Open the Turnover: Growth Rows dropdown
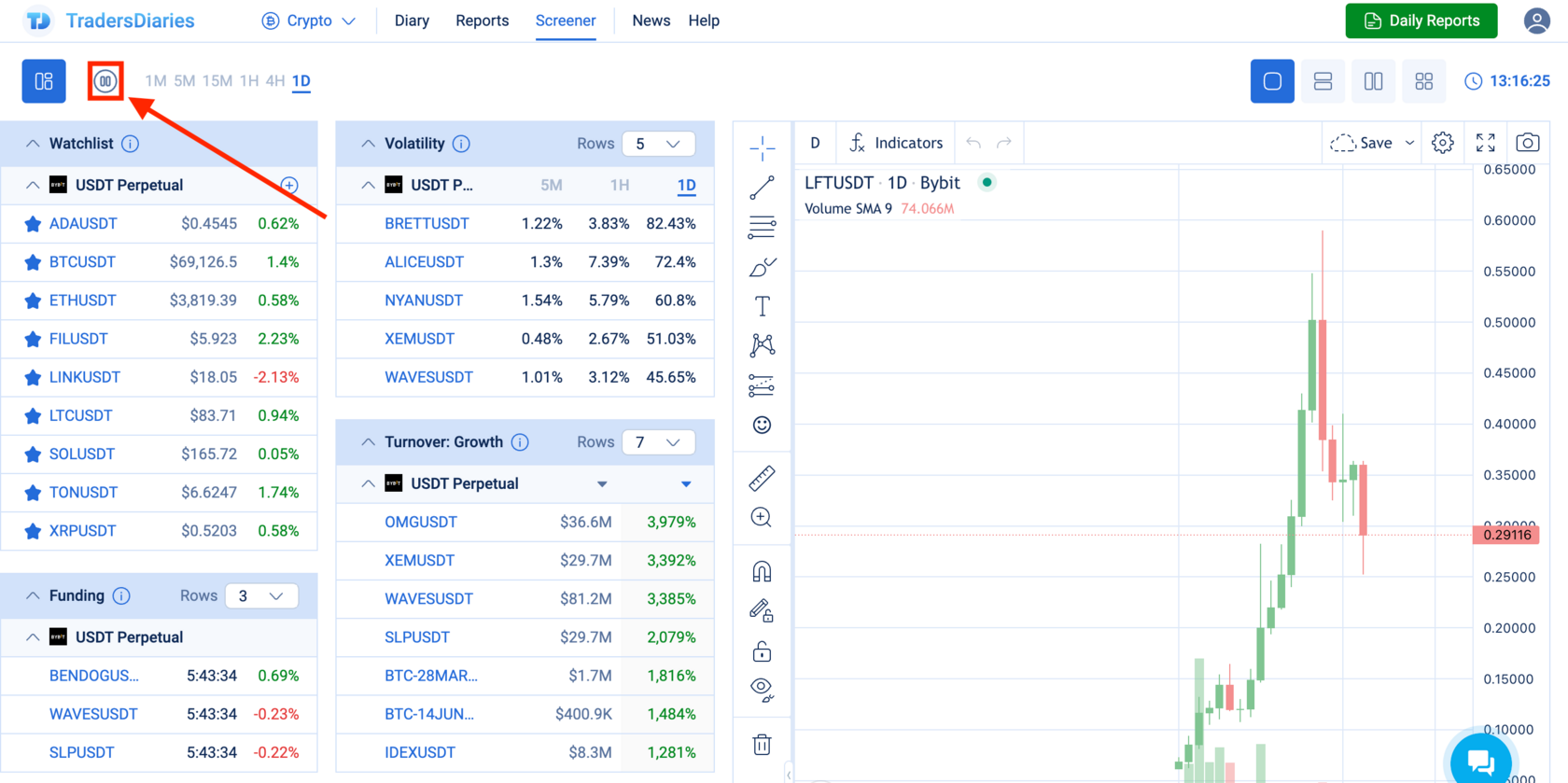The width and height of the screenshot is (1568, 783). point(659,442)
